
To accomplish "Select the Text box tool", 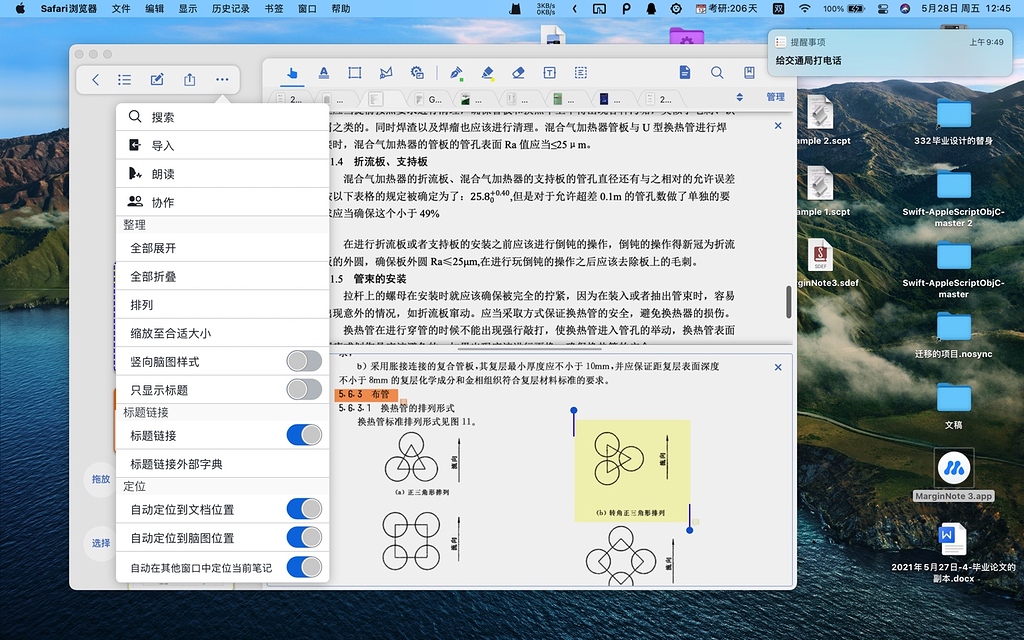I will click(x=549, y=72).
